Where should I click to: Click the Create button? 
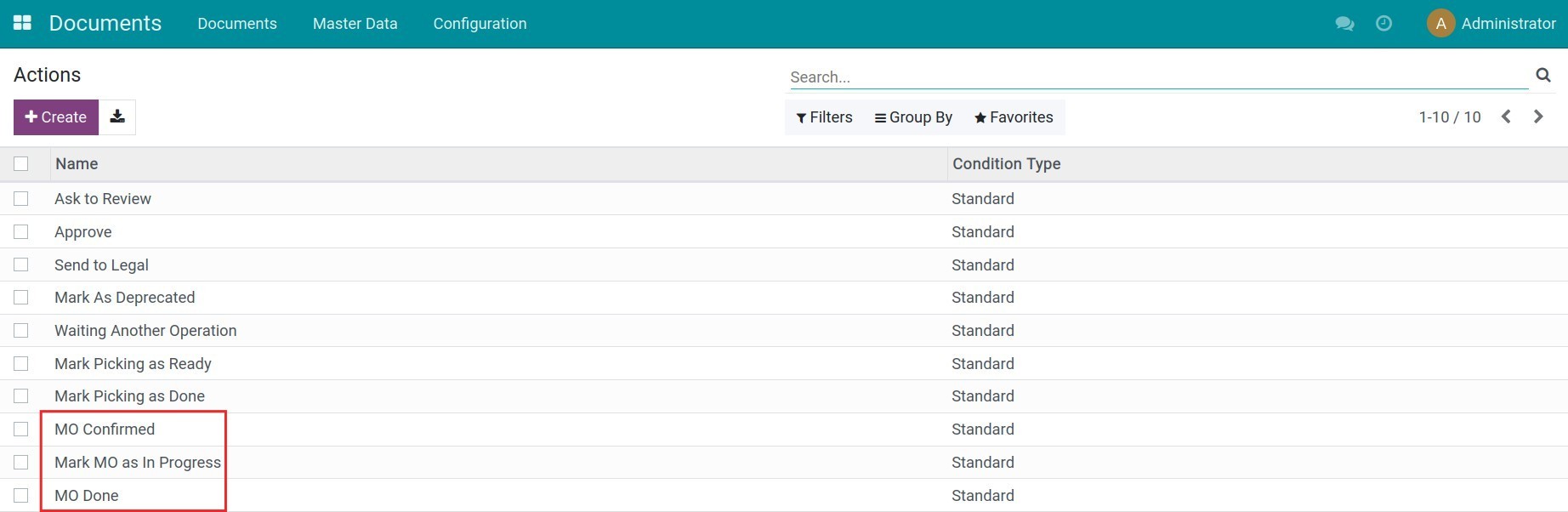pos(56,117)
